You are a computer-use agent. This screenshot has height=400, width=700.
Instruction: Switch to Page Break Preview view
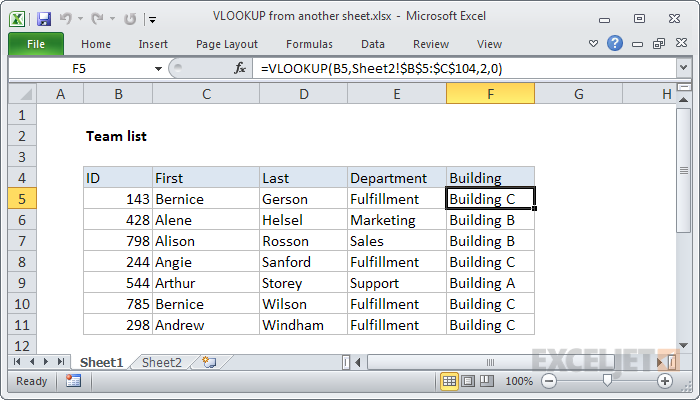(x=489, y=381)
